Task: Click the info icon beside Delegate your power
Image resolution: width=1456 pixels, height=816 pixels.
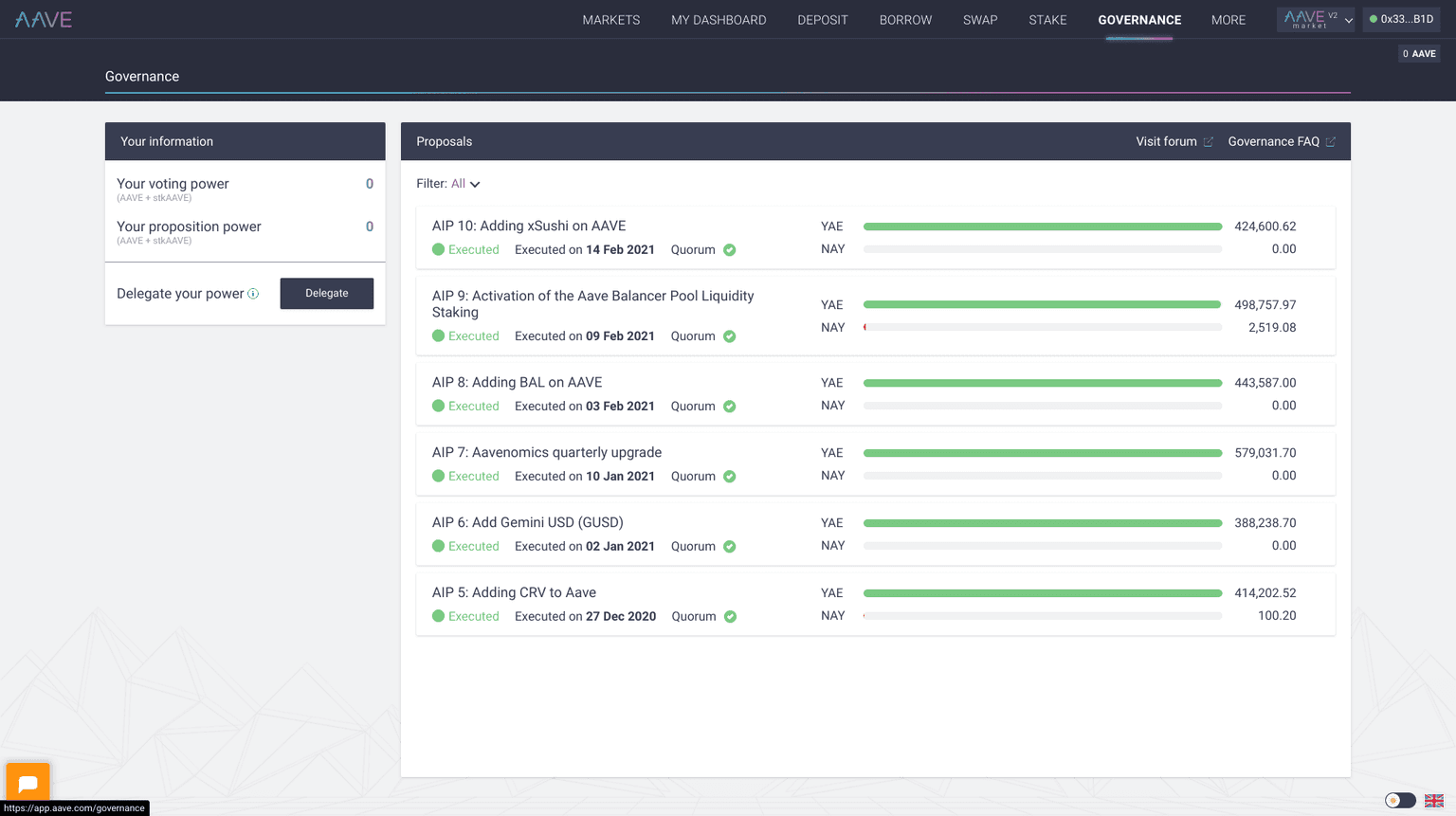Action: [x=253, y=294]
